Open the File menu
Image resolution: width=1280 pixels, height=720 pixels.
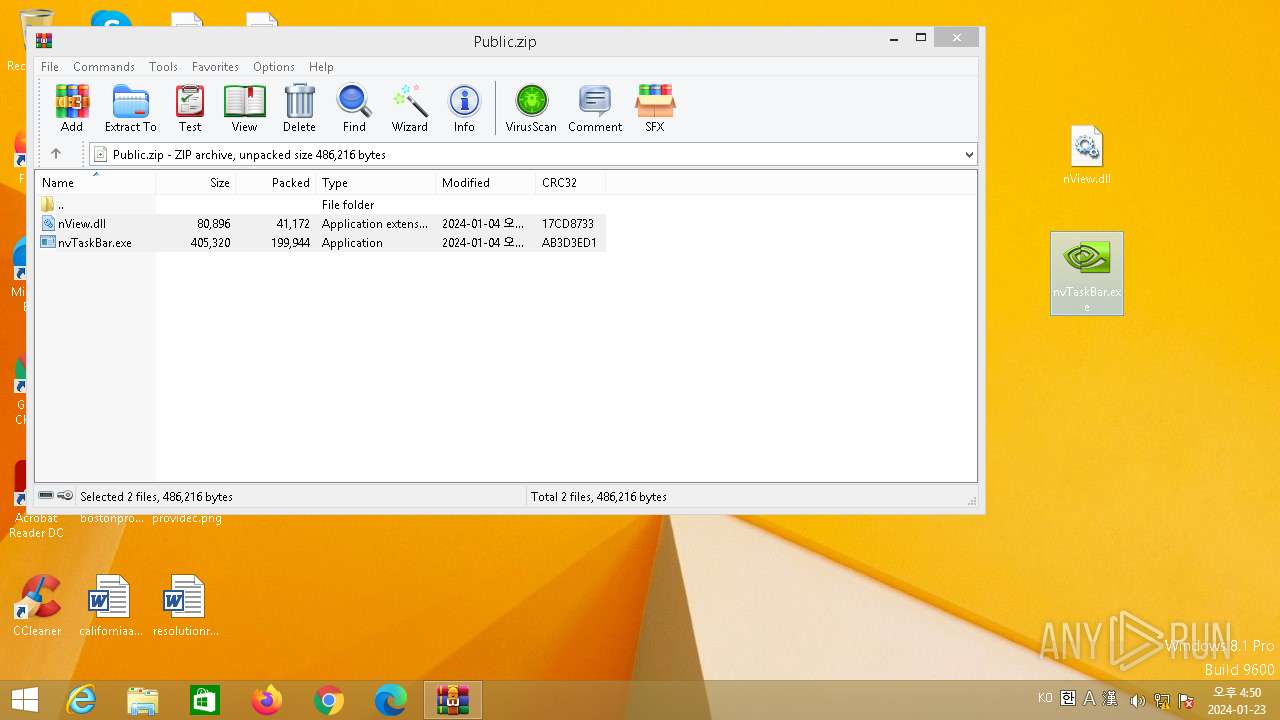tap(50, 66)
